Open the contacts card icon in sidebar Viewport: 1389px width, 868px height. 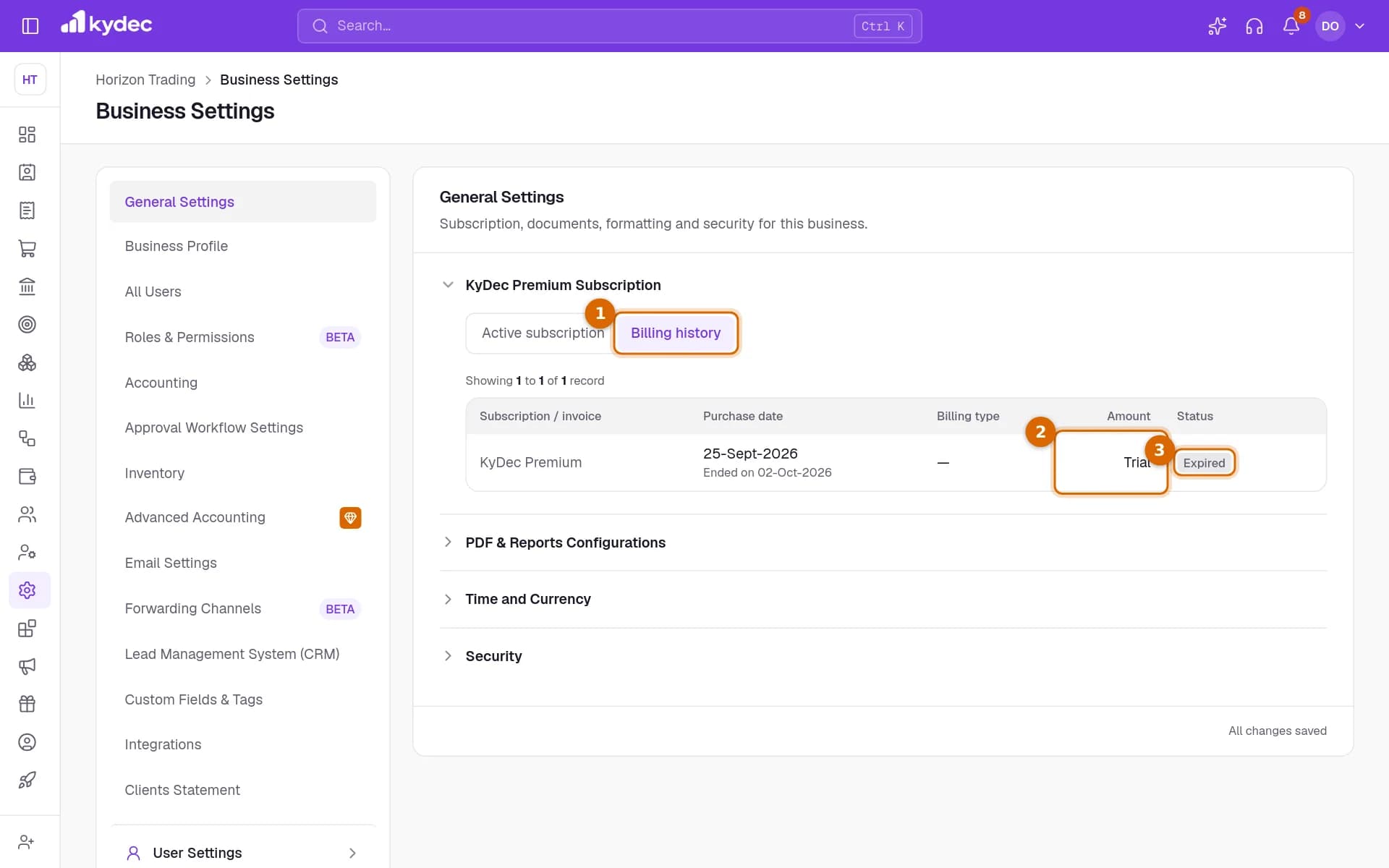27,172
